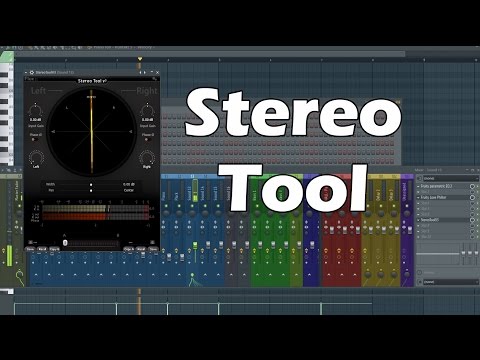The width and height of the screenshot is (480, 360).
Task: Click the Right pan knob
Action: (x=147, y=157)
